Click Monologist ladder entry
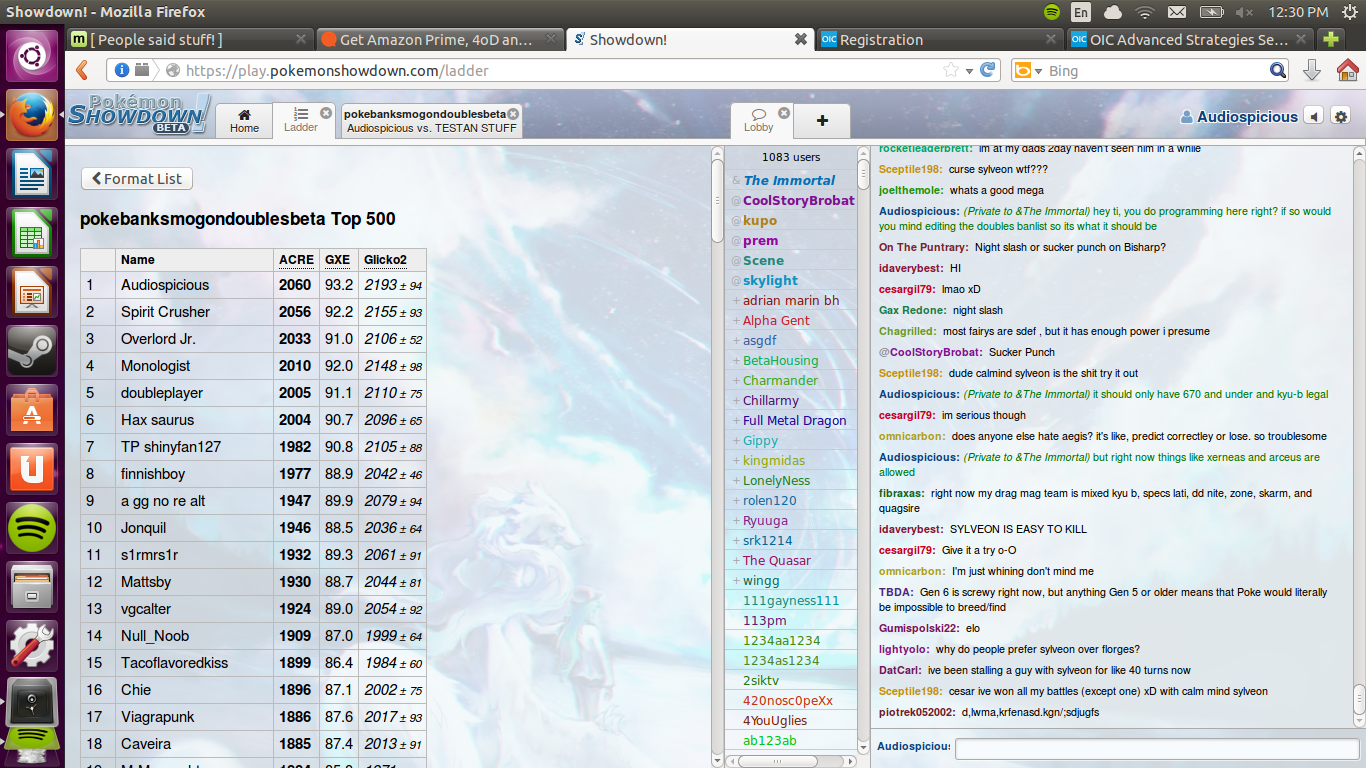The width and height of the screenshot is (1366, 768). click(x=155, y=366)
